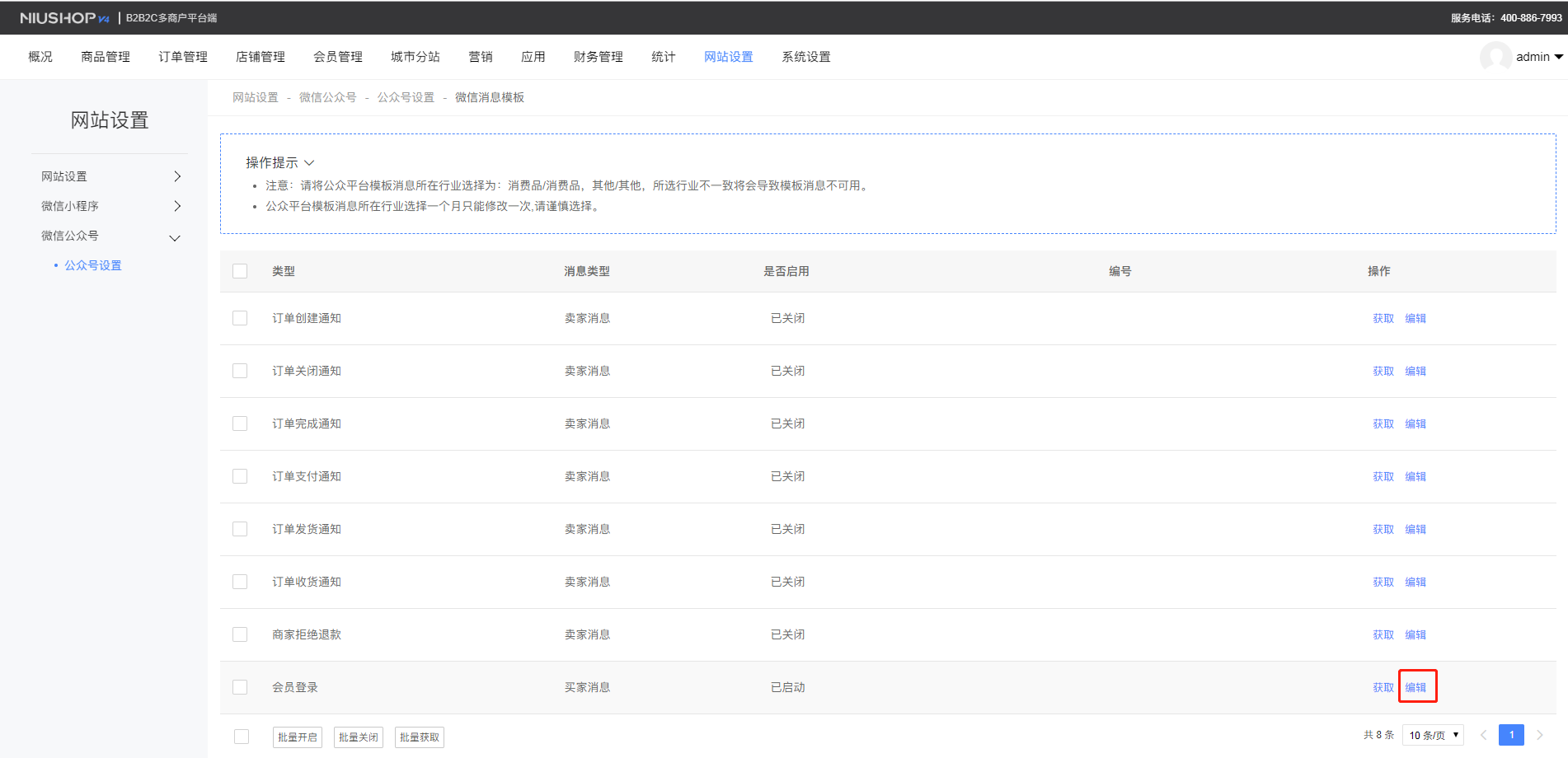The height and width of the screenshot is (758, 1568).
Task: Click 批量关闭 button
Action: click(x=359, y=737)
